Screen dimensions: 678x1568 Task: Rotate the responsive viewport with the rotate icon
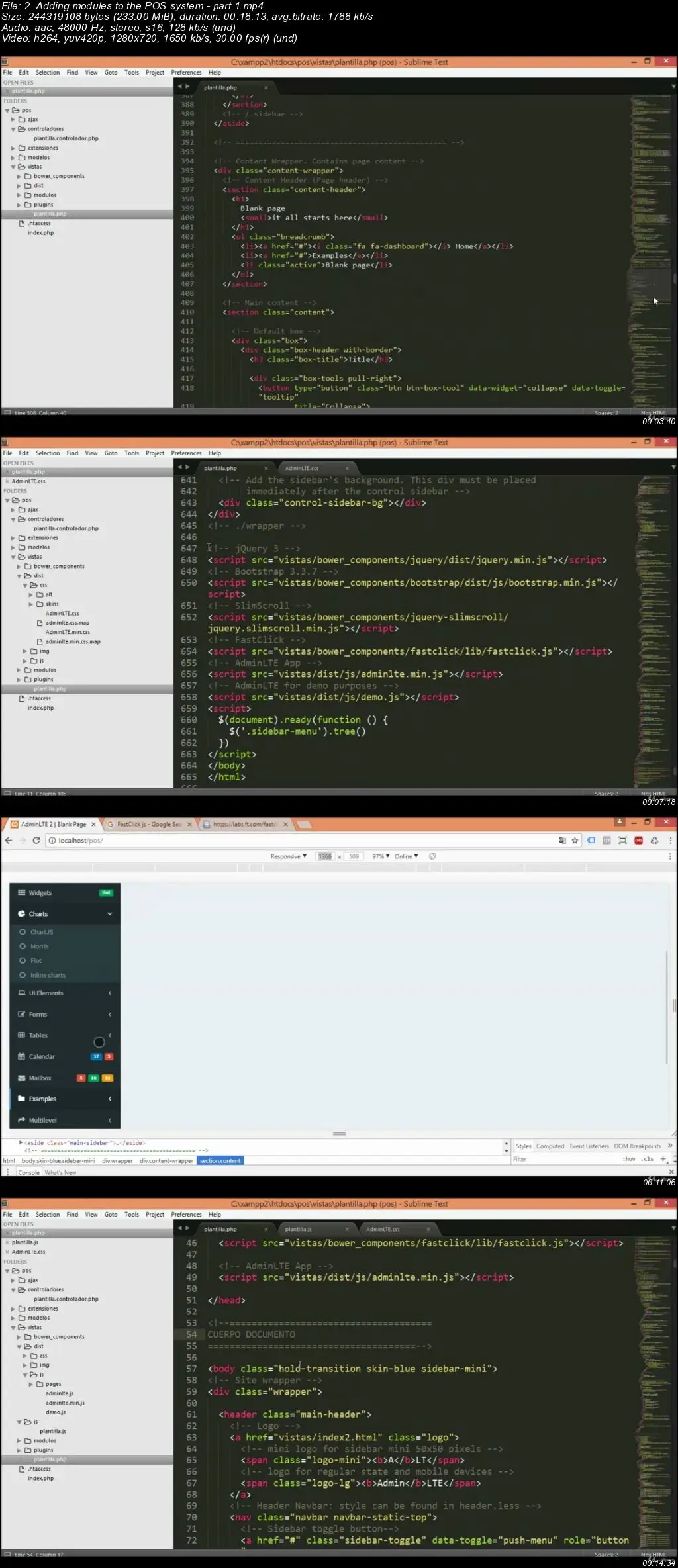[432, 856]
